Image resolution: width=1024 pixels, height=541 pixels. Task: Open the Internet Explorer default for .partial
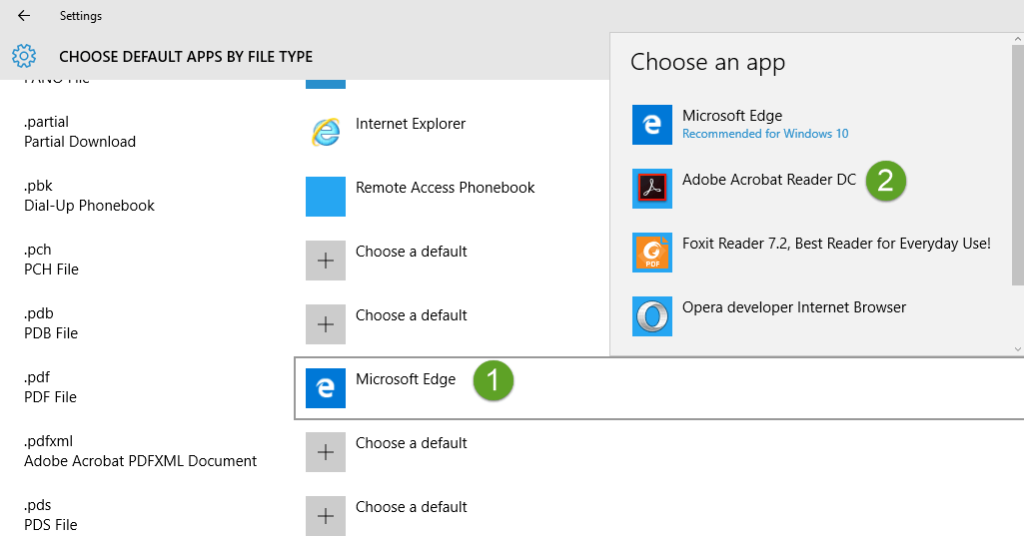(x=410, y=123)
